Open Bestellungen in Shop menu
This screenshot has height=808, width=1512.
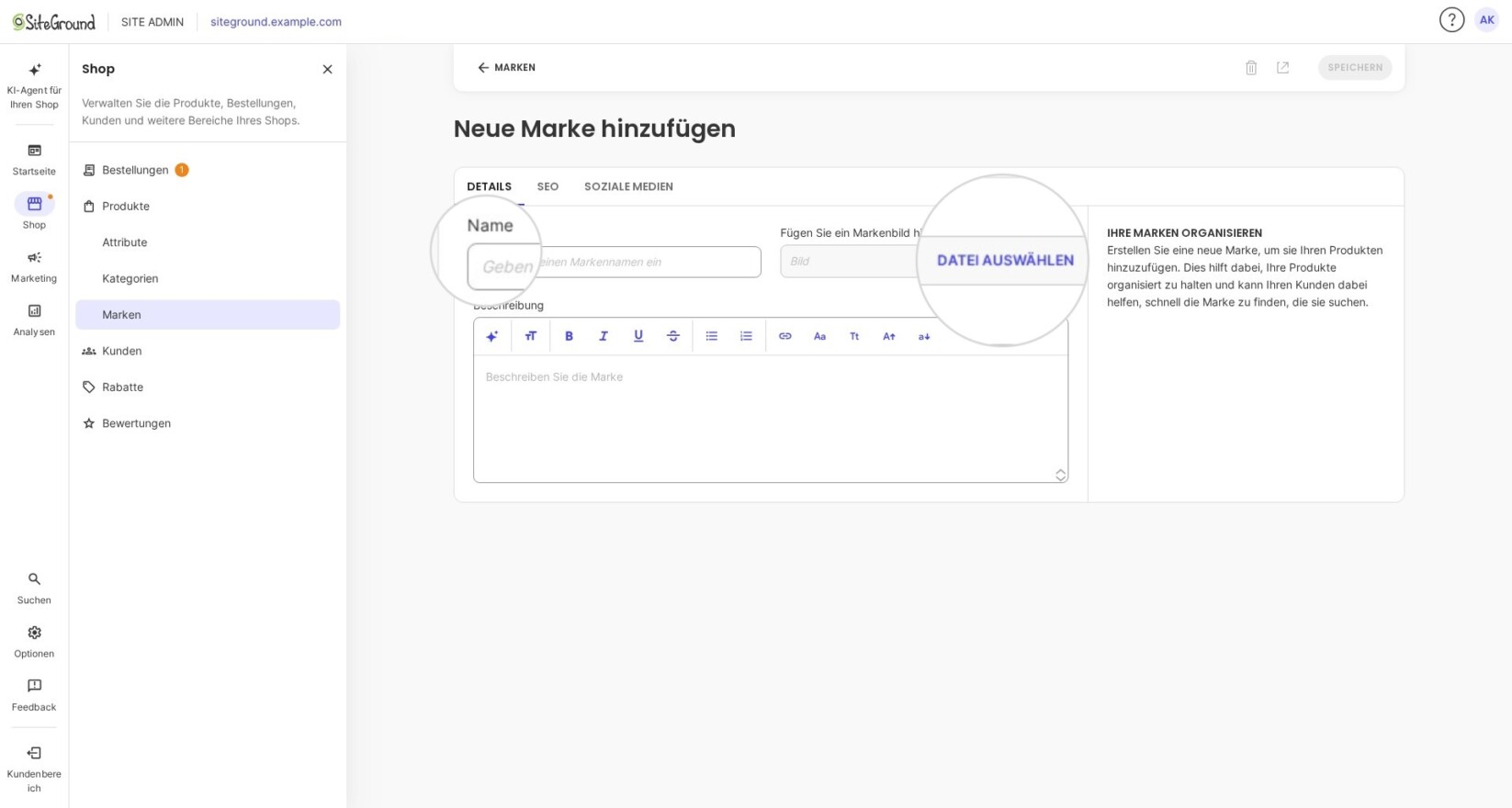click(x=208, y=170)
